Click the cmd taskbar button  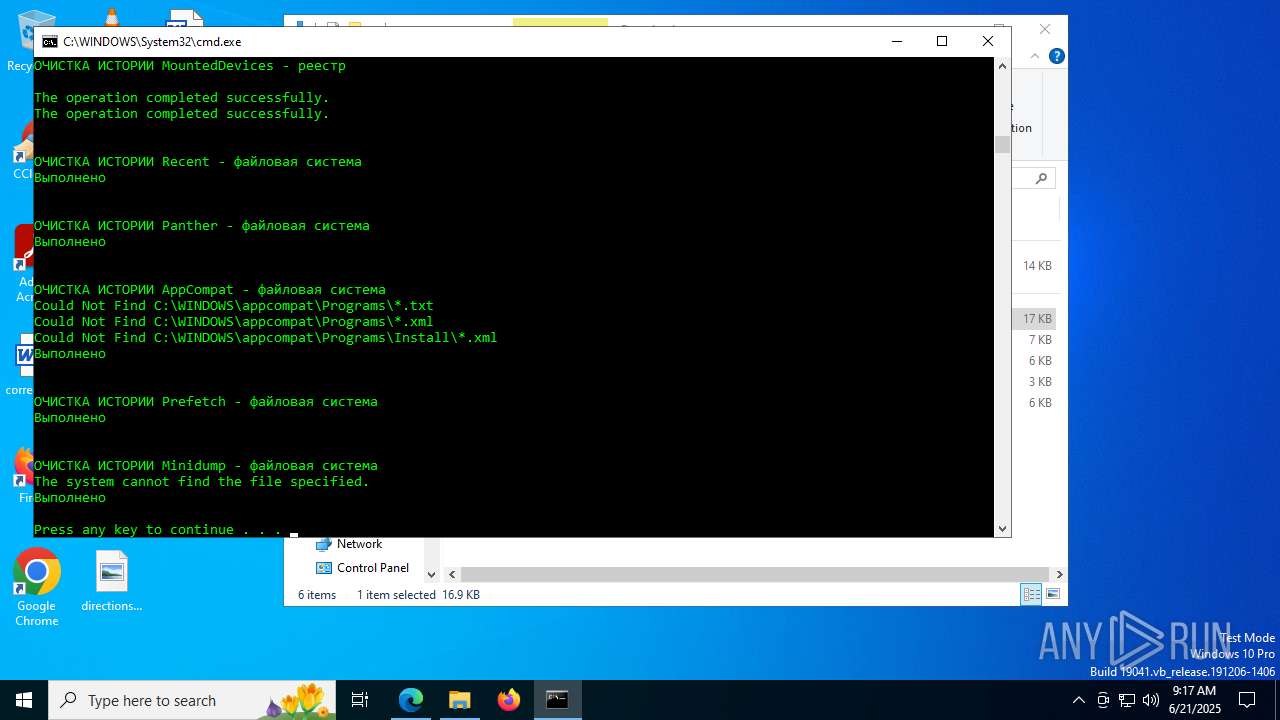pos(557,700)
